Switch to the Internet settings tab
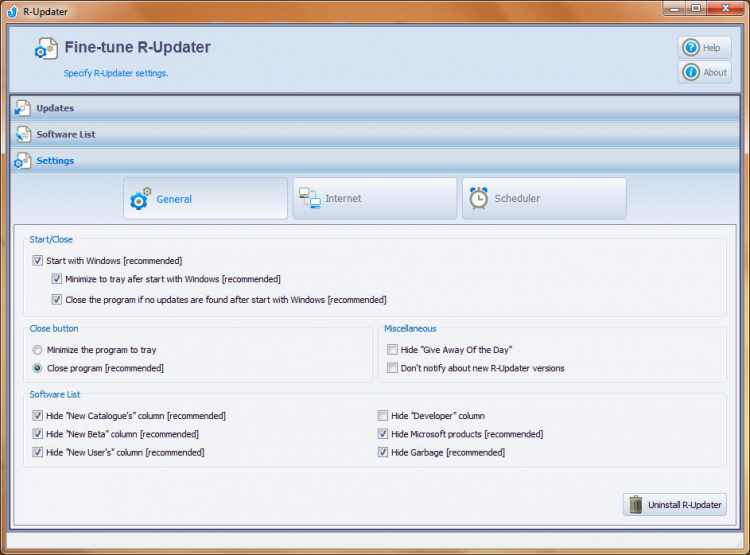 point(375,199)
